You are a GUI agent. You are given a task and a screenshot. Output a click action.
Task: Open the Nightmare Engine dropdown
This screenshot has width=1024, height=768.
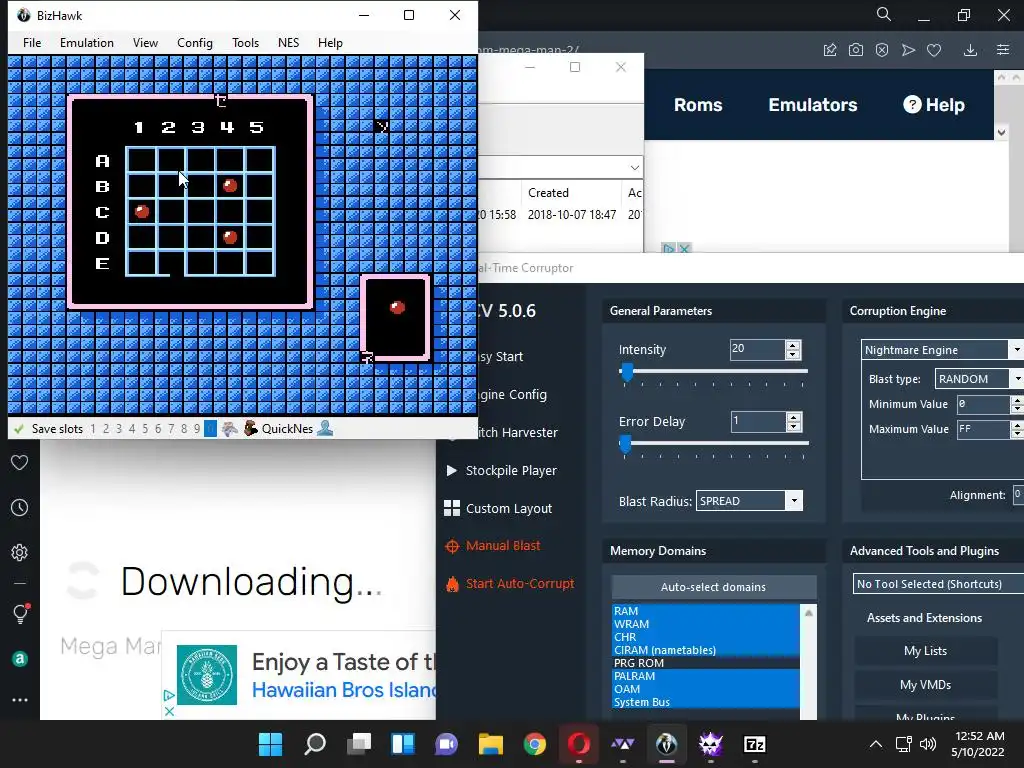point(942,350)
